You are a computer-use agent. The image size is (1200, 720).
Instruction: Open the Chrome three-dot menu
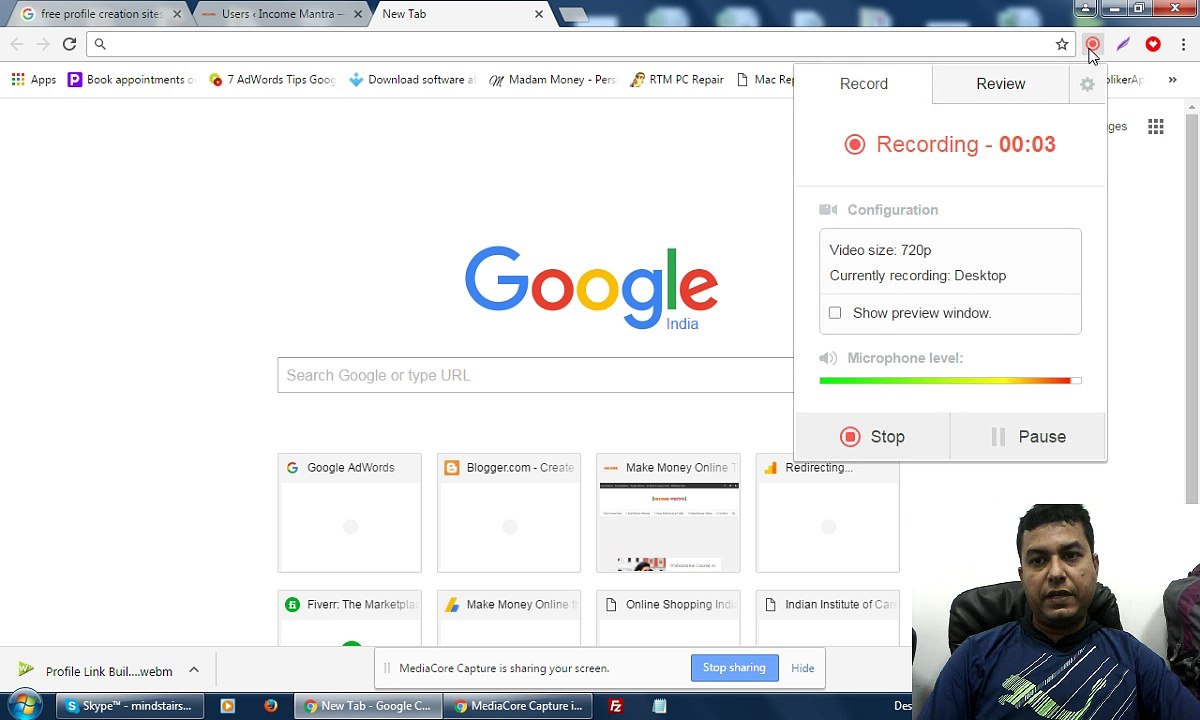1183,44
